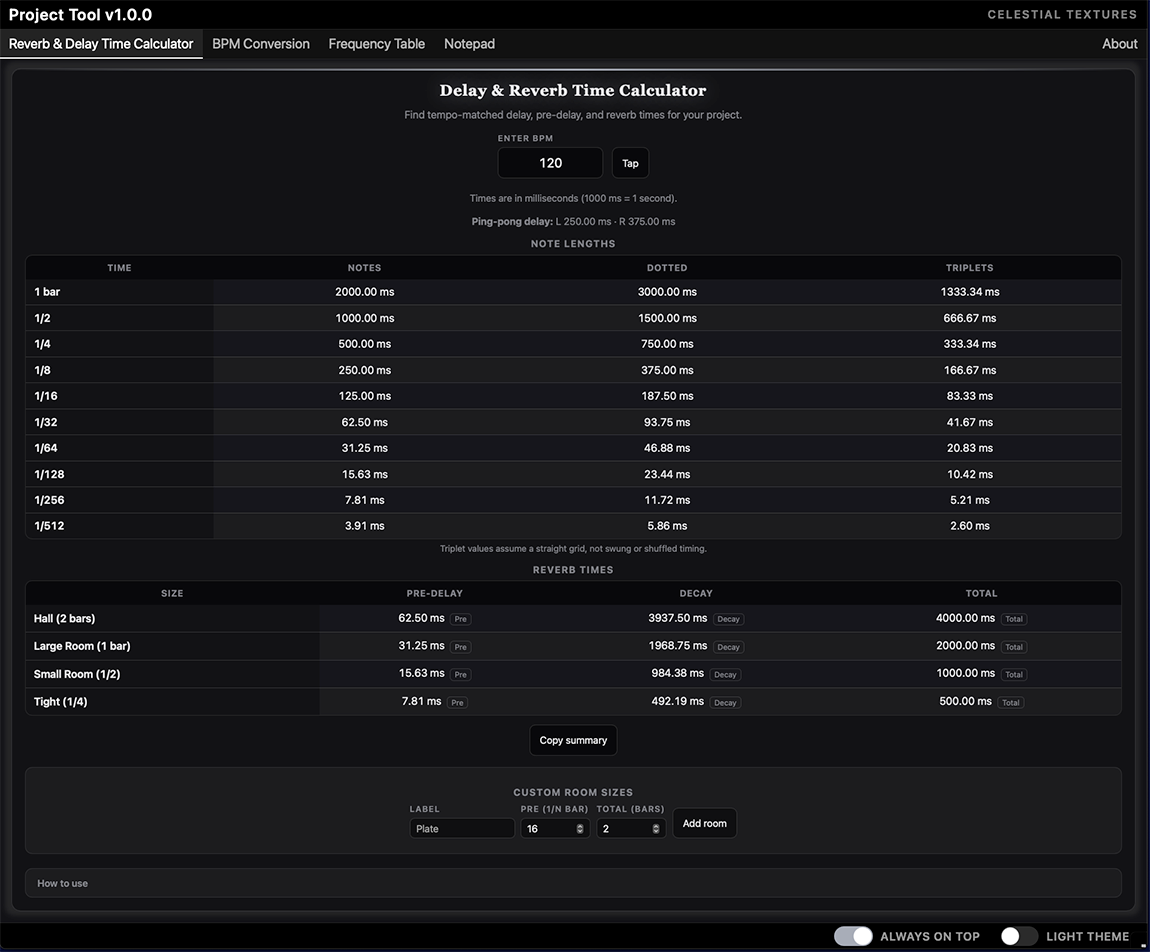Click Pre badge in Small Room row
1150x952 pixels.
(461, 675)
